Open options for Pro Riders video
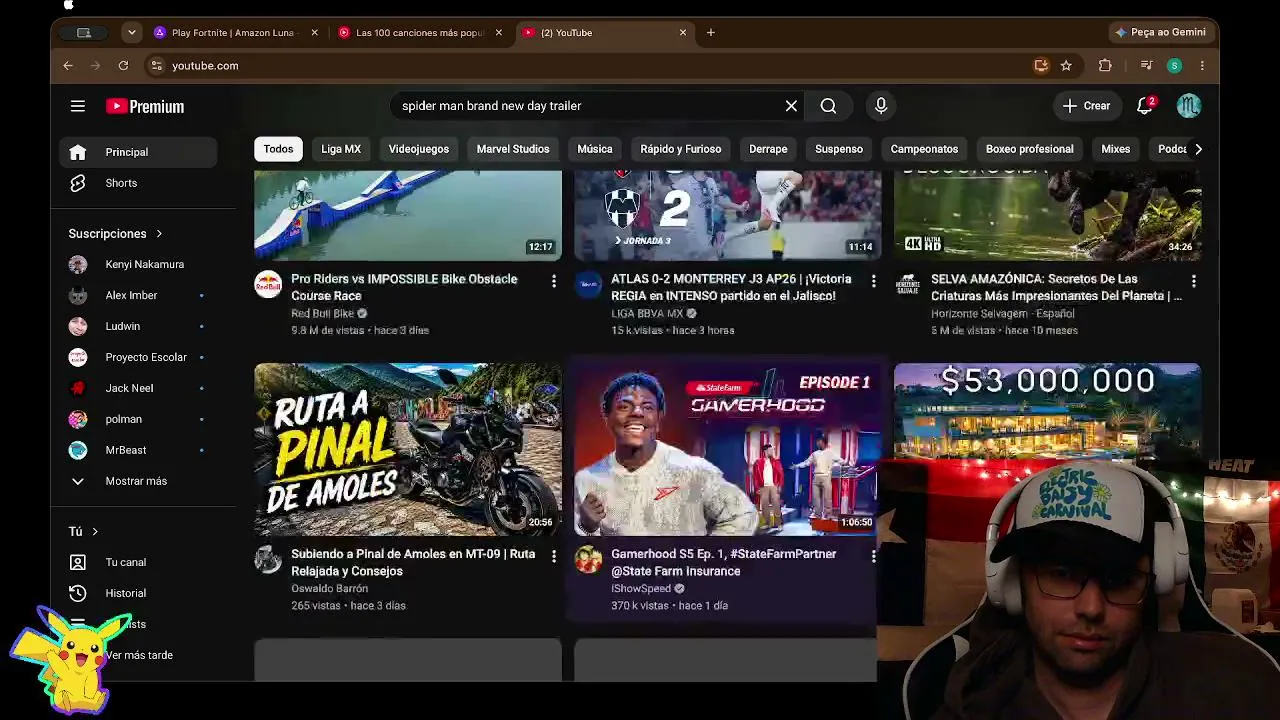Viewport: 1280px width, 720px height. coord(553,282)
